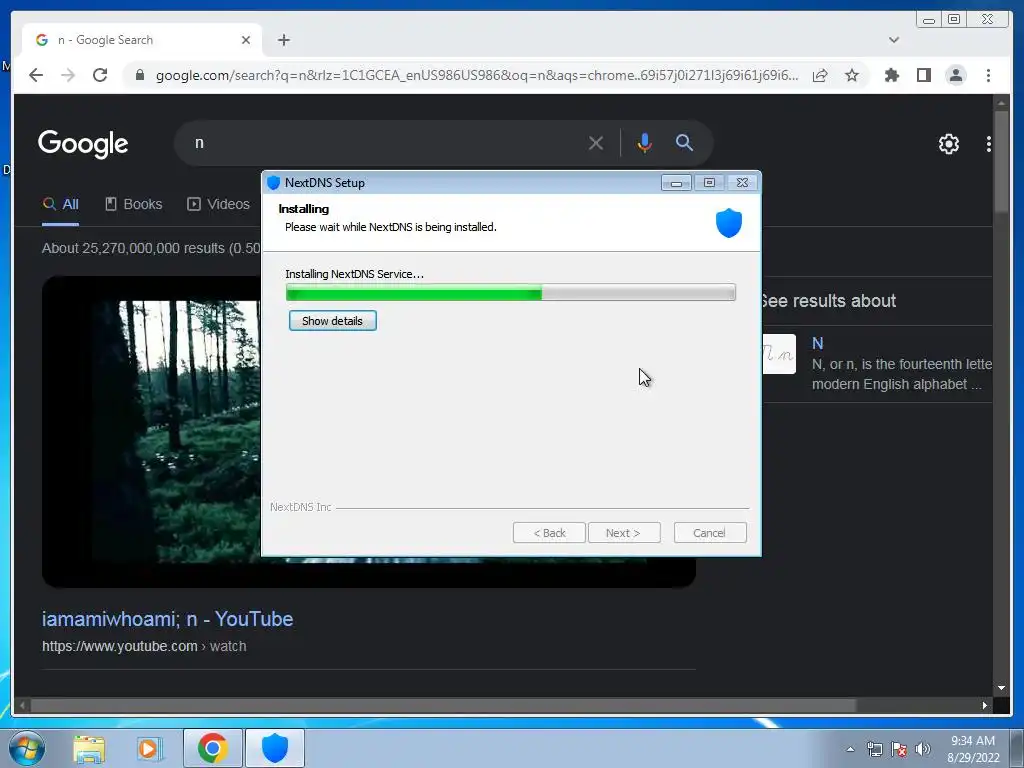Screen dimensions: 1024x768
Task: Click the scrollbar down arrow
Action: (1001, 688)
